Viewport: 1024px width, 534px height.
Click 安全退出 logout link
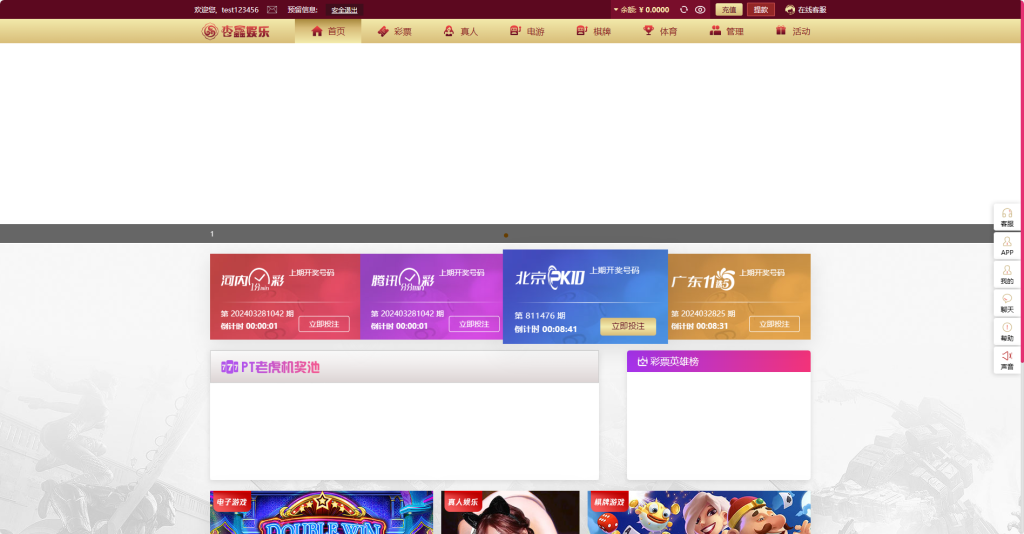(x=345, y=10)
